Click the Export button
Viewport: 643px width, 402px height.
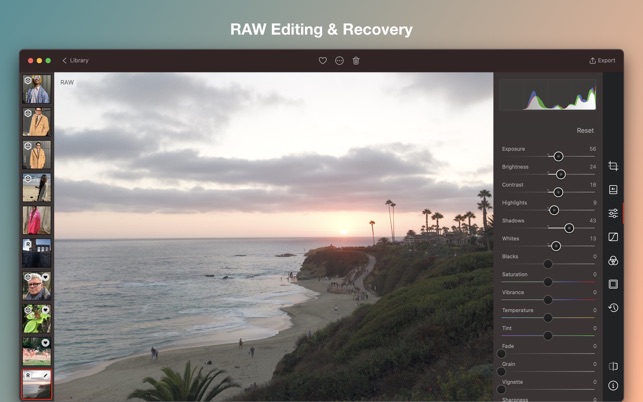point(602,61)
